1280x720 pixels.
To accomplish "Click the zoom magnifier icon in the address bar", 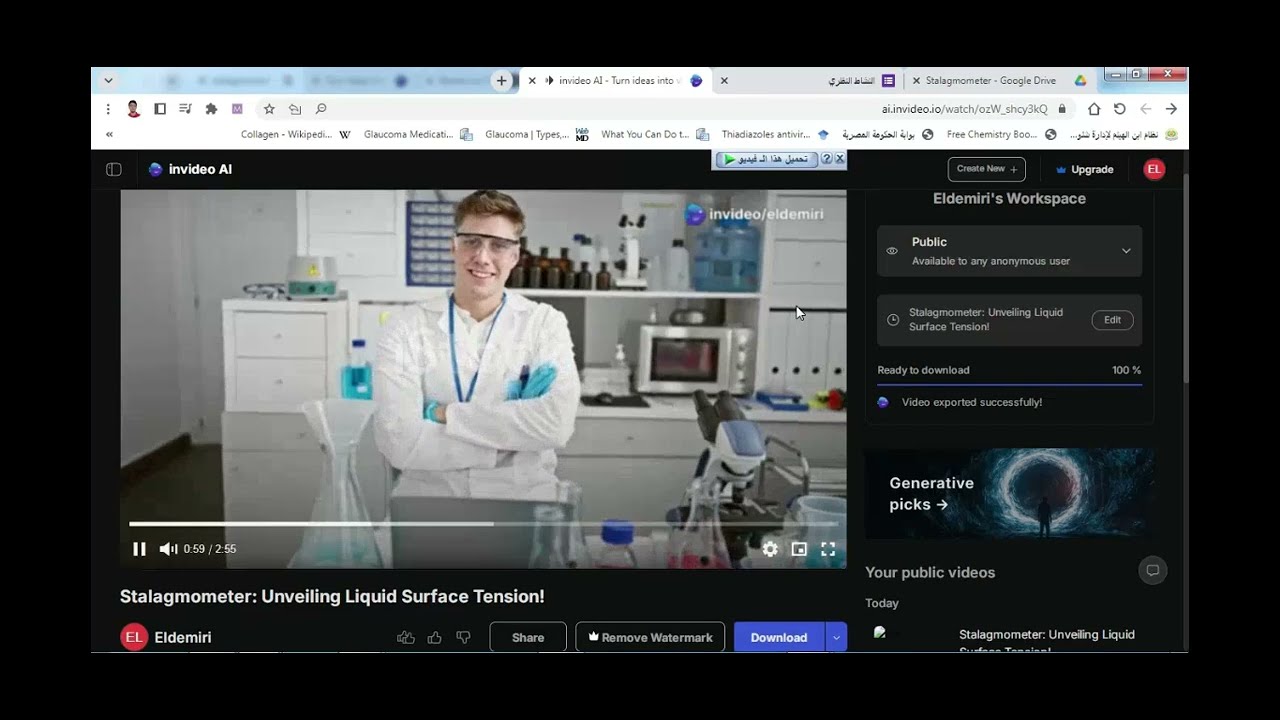I will tap(321, 109).
